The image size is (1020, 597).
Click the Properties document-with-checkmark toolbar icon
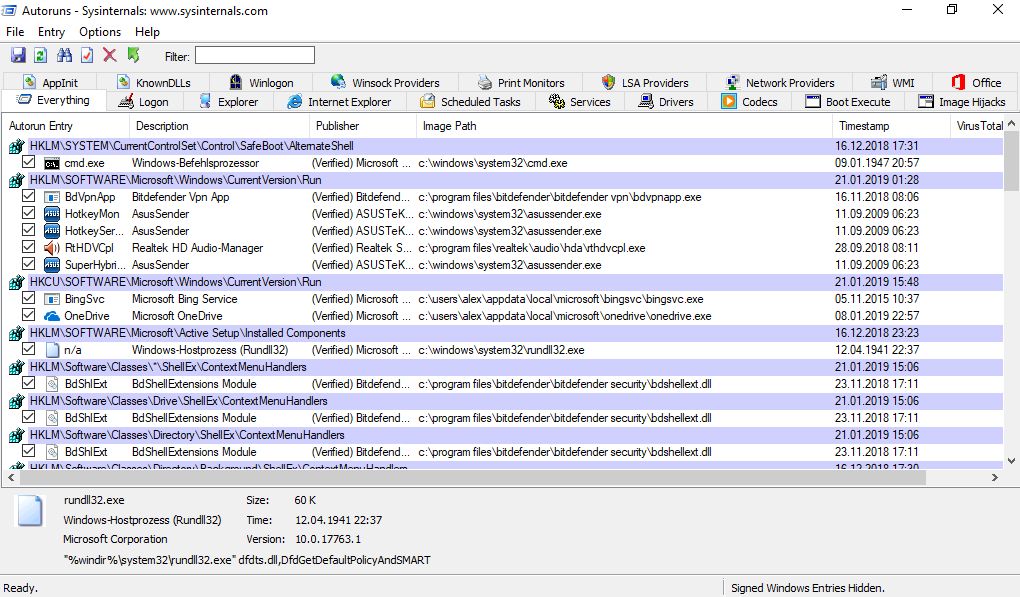tap(87, 55)
